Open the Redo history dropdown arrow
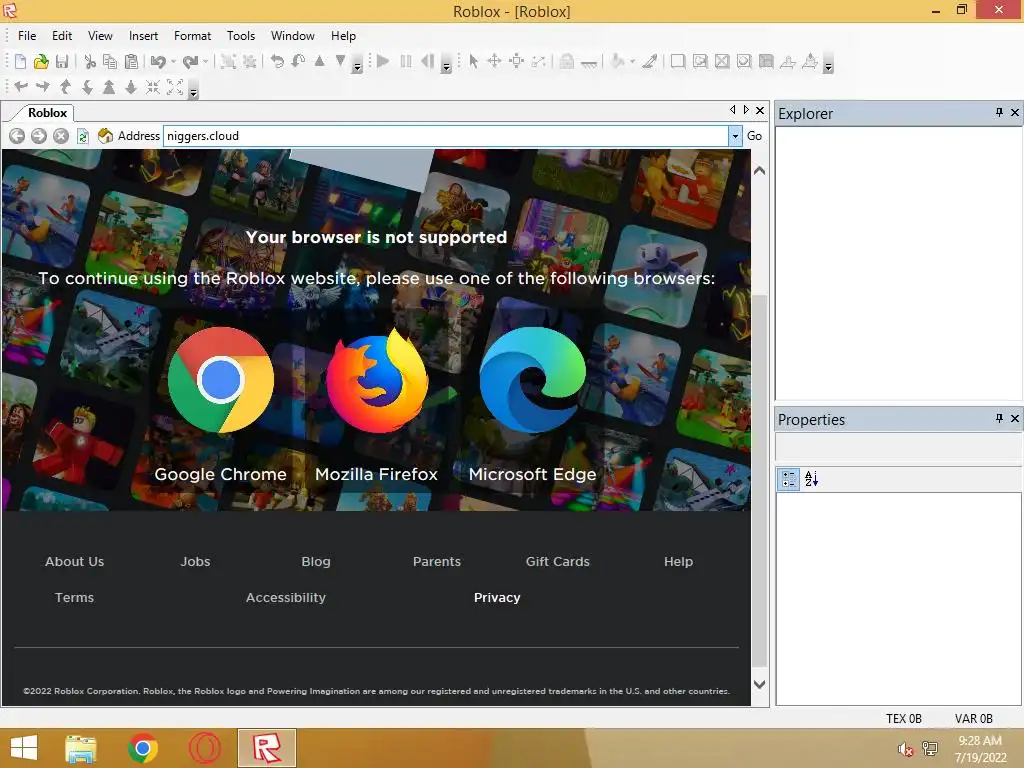This screenshot has height=768, width=1024. pyautogui.click(x=206, y=62)
